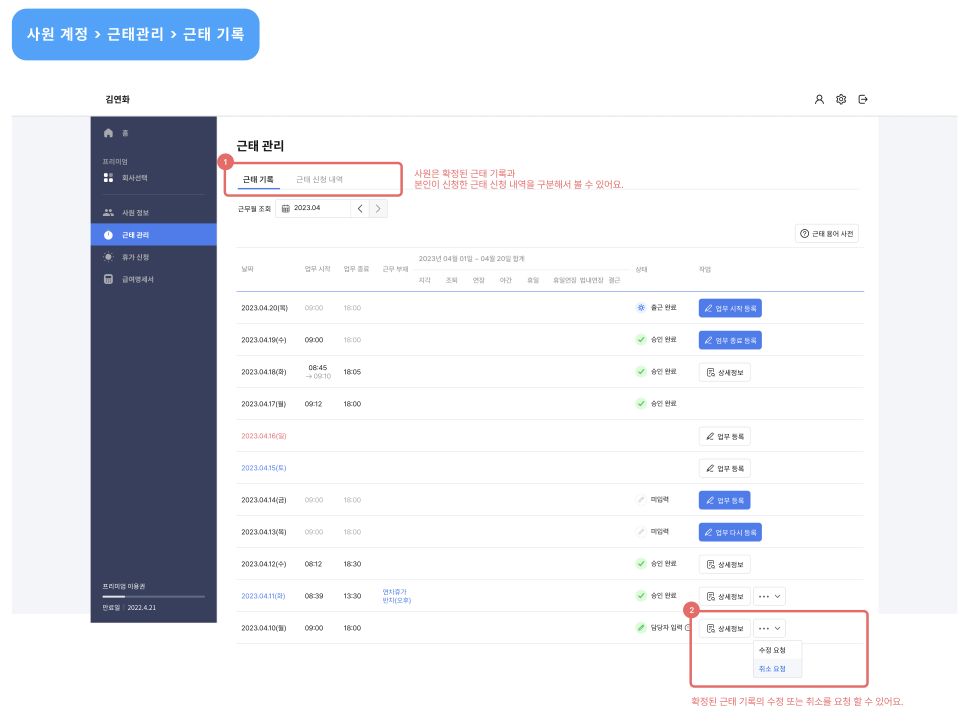The image size is (970, 725).
Task: Open 상세정보 for 2023.04.10
Action: tap(724, 628)
